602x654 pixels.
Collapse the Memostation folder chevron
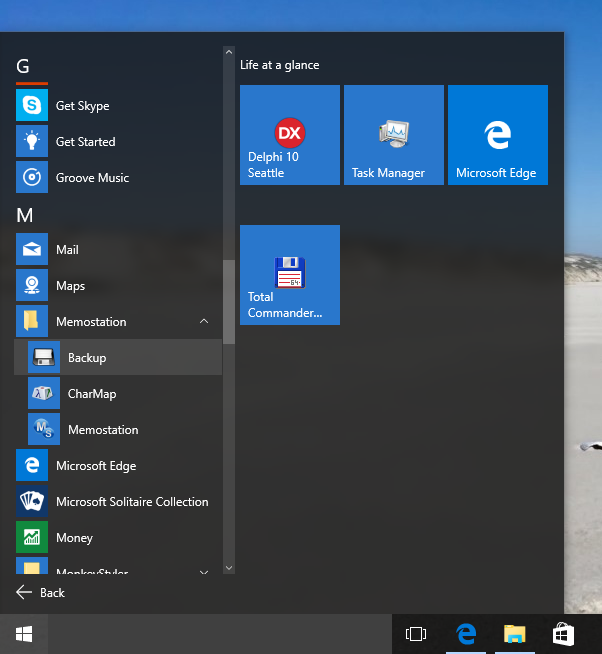pyautogui.click(x=204, y=321)
